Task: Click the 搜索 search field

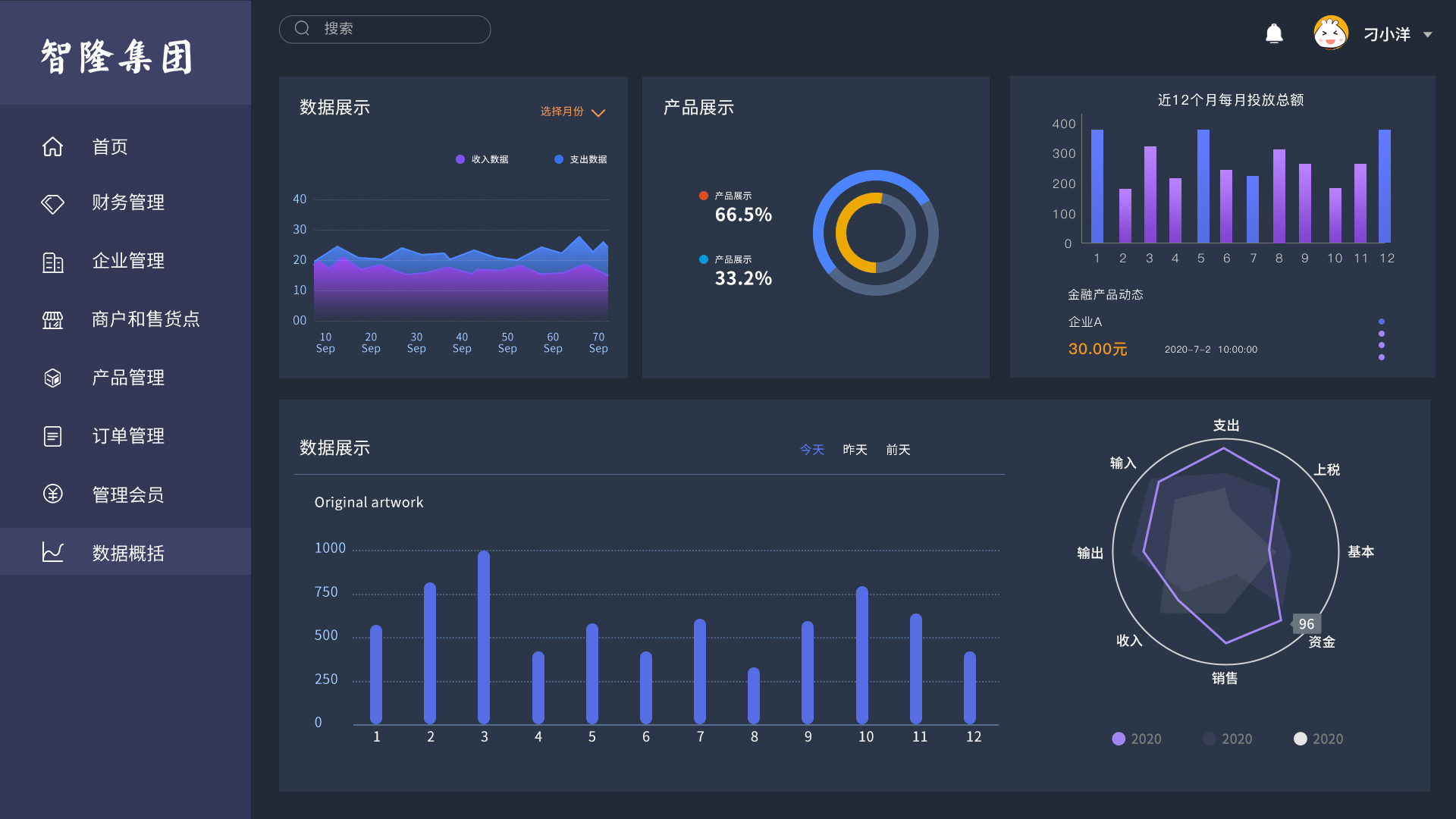Action: point(385,29)
